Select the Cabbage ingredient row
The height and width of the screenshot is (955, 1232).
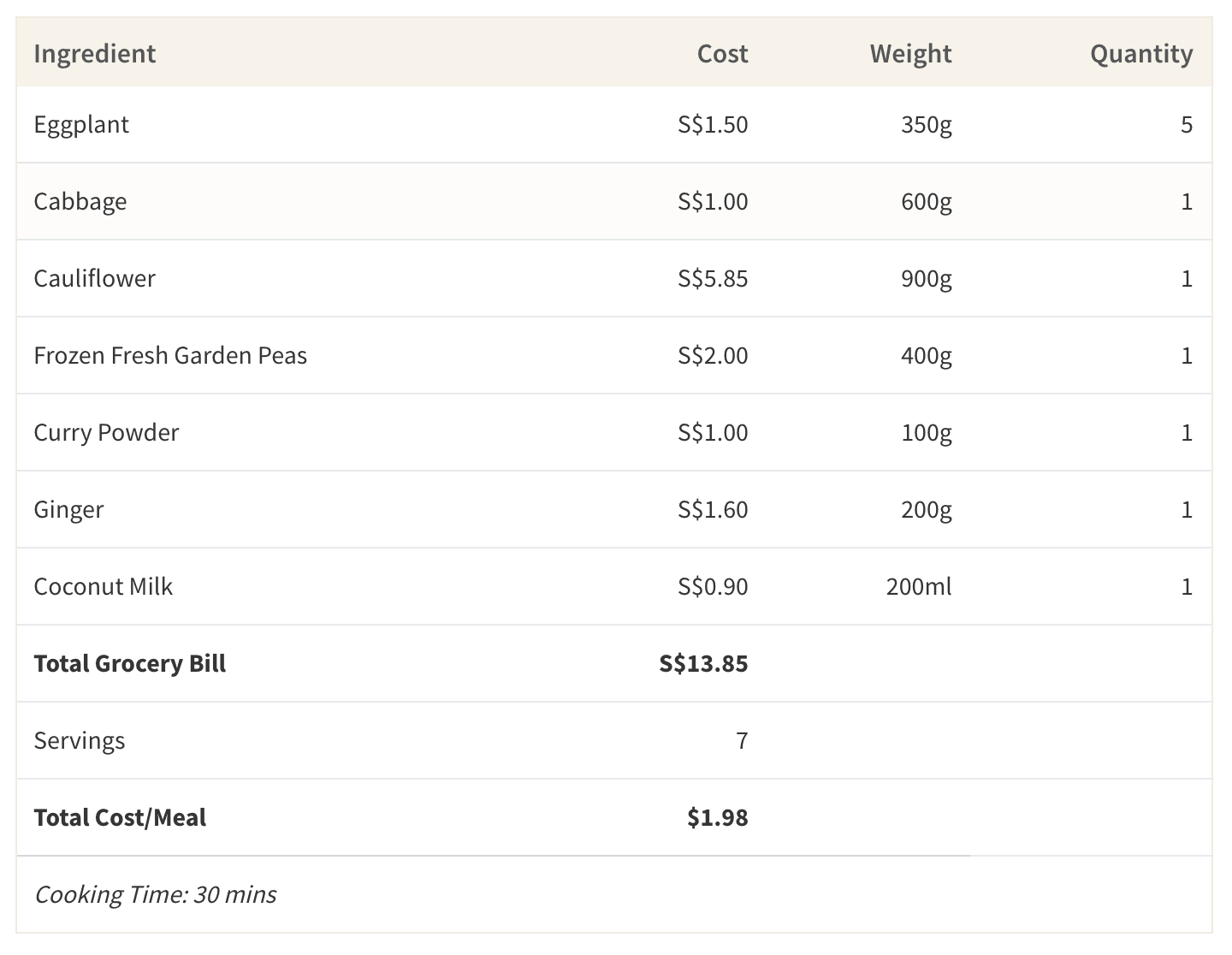[x=80, y=202]
